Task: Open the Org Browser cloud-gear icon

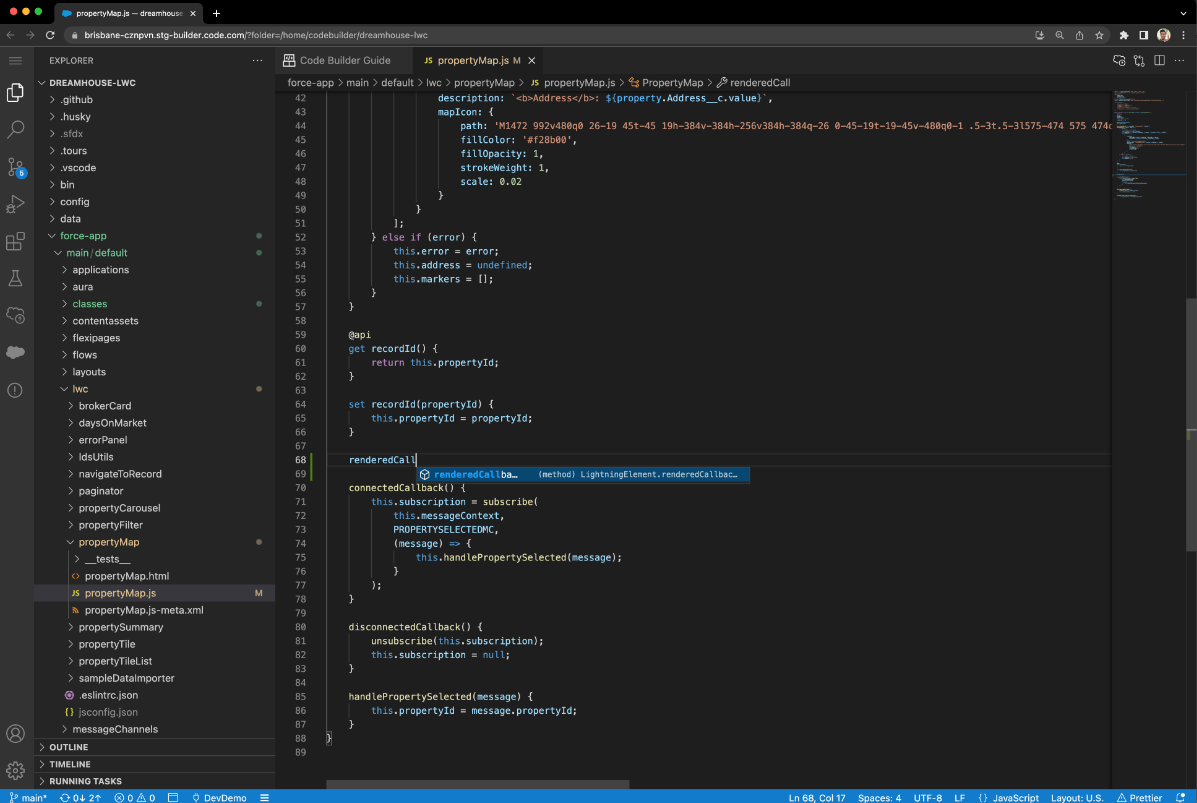Action: coord(15,314)
